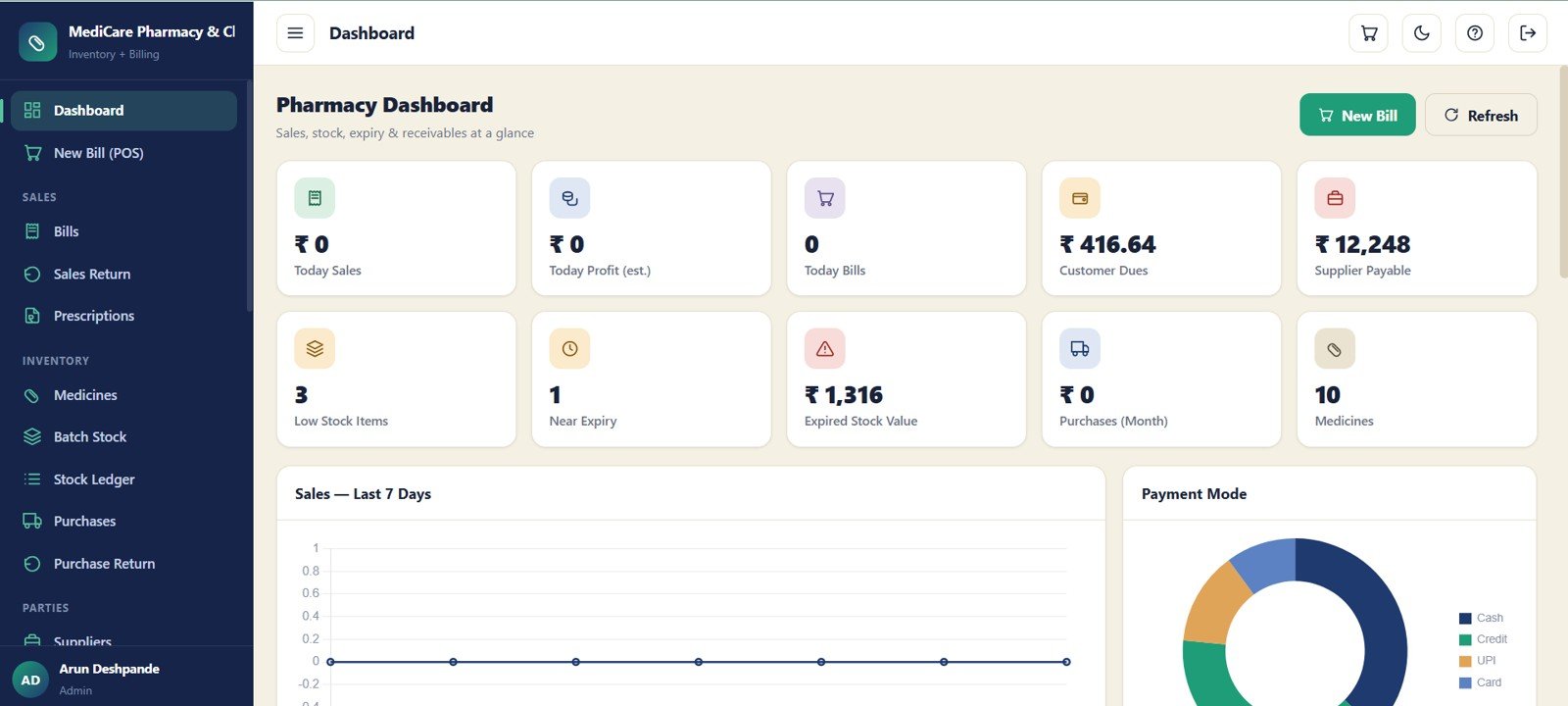This screenshot has height=706, width=1568.
Task: Open Supplier Payable ₹ 12,248 card
Action: coord(1417,228)
